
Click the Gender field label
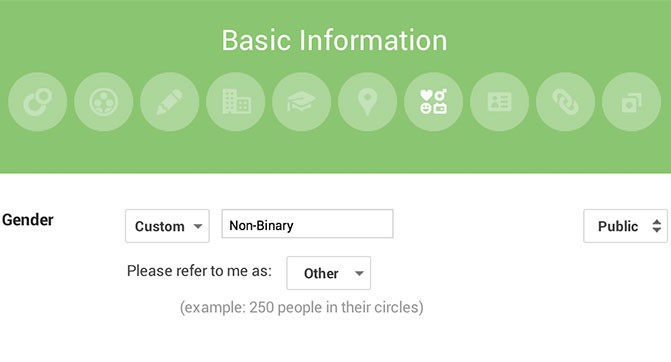(28, 220)
